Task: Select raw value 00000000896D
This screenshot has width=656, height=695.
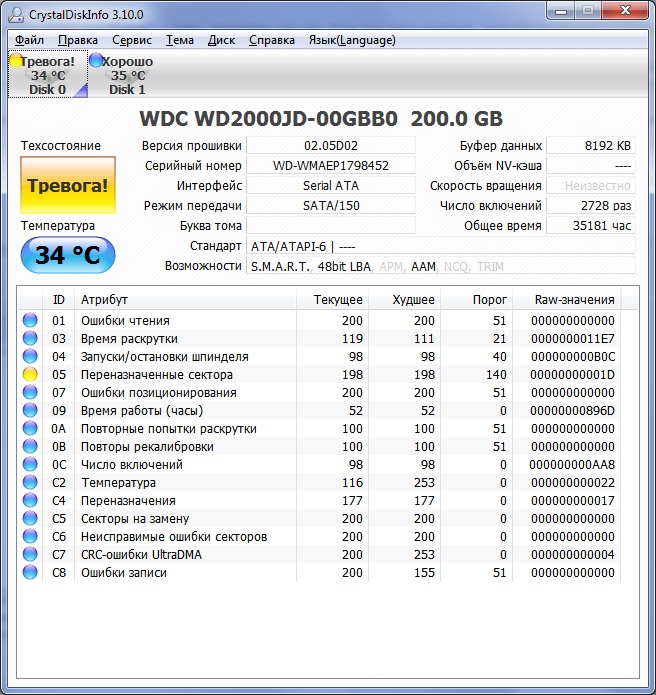Action: click(x=572, y=410)
